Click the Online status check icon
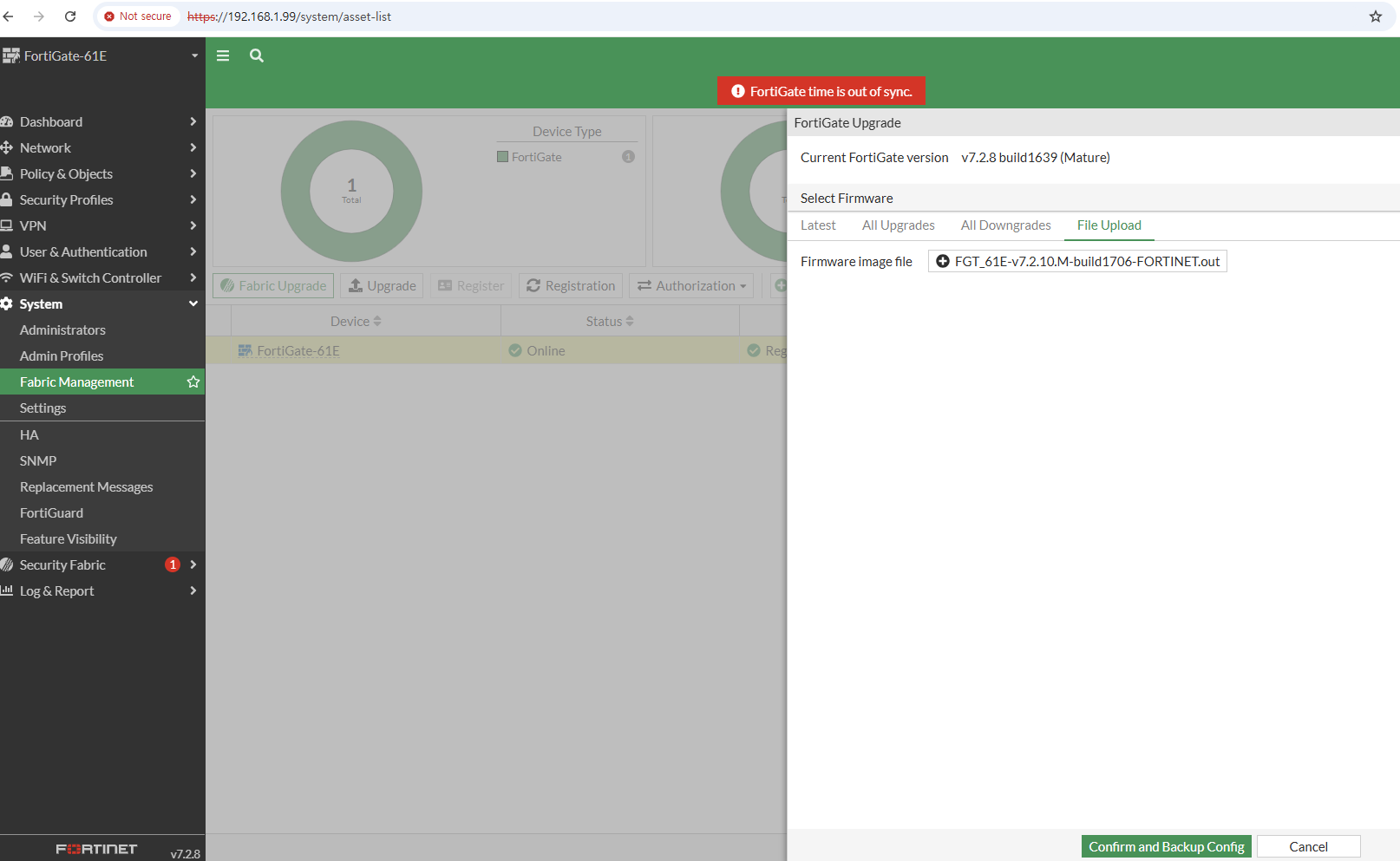 tap(515, 350)
